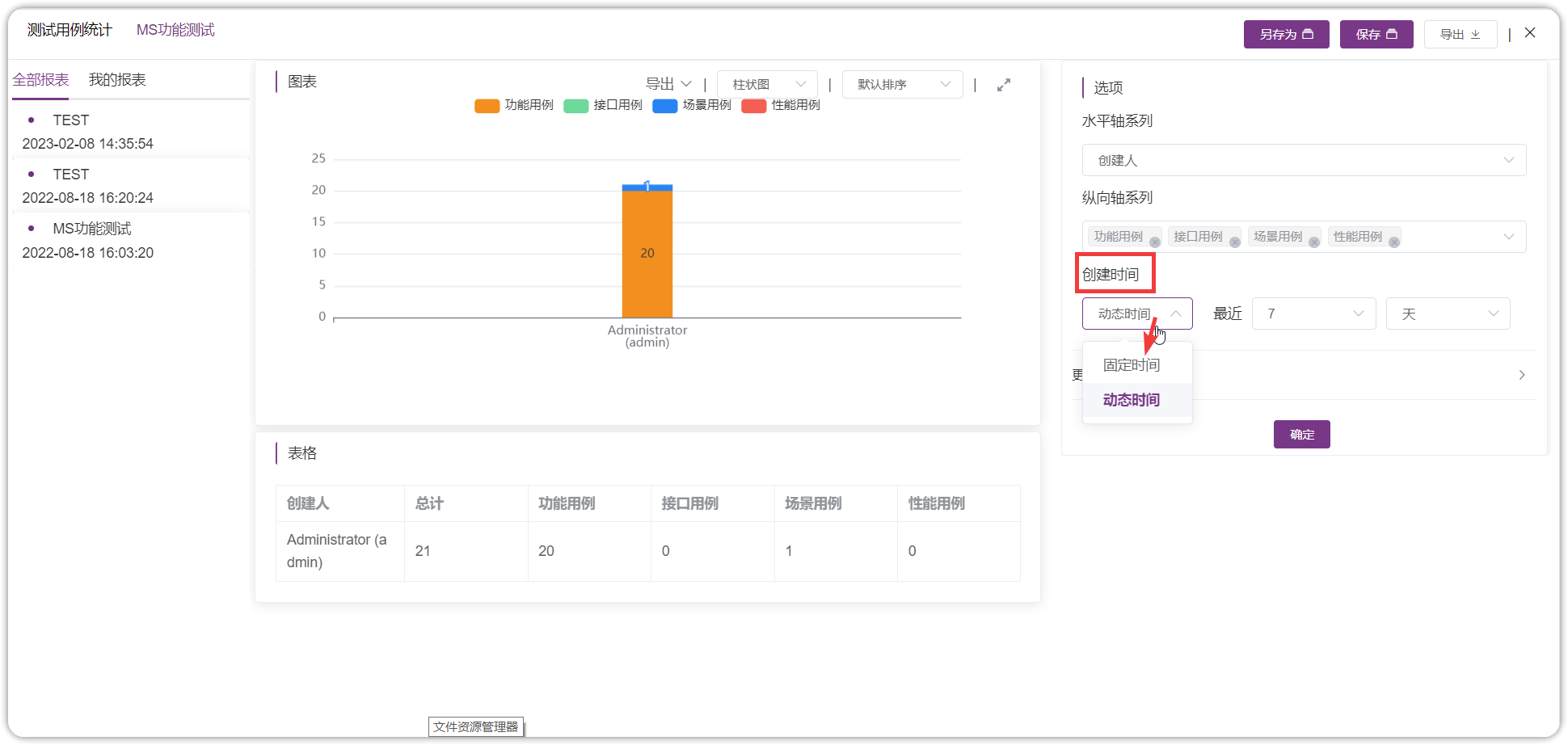The image size is (1568, 745).
Task: Toggle the orange 功能用例 legend swatch
Action: (487, 106)
